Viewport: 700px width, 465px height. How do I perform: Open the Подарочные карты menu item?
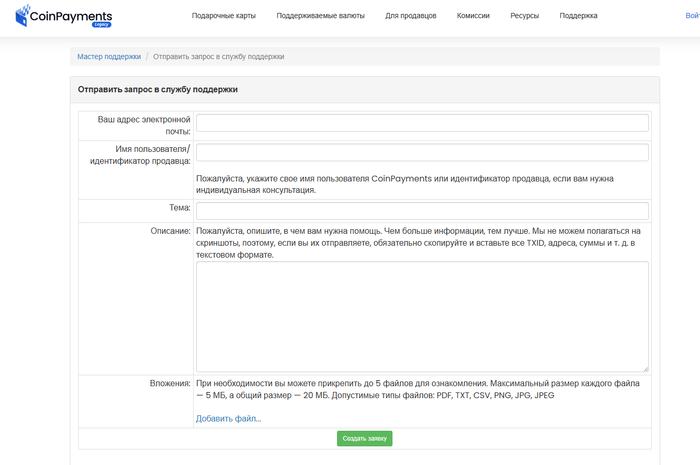tap(224, 16)
